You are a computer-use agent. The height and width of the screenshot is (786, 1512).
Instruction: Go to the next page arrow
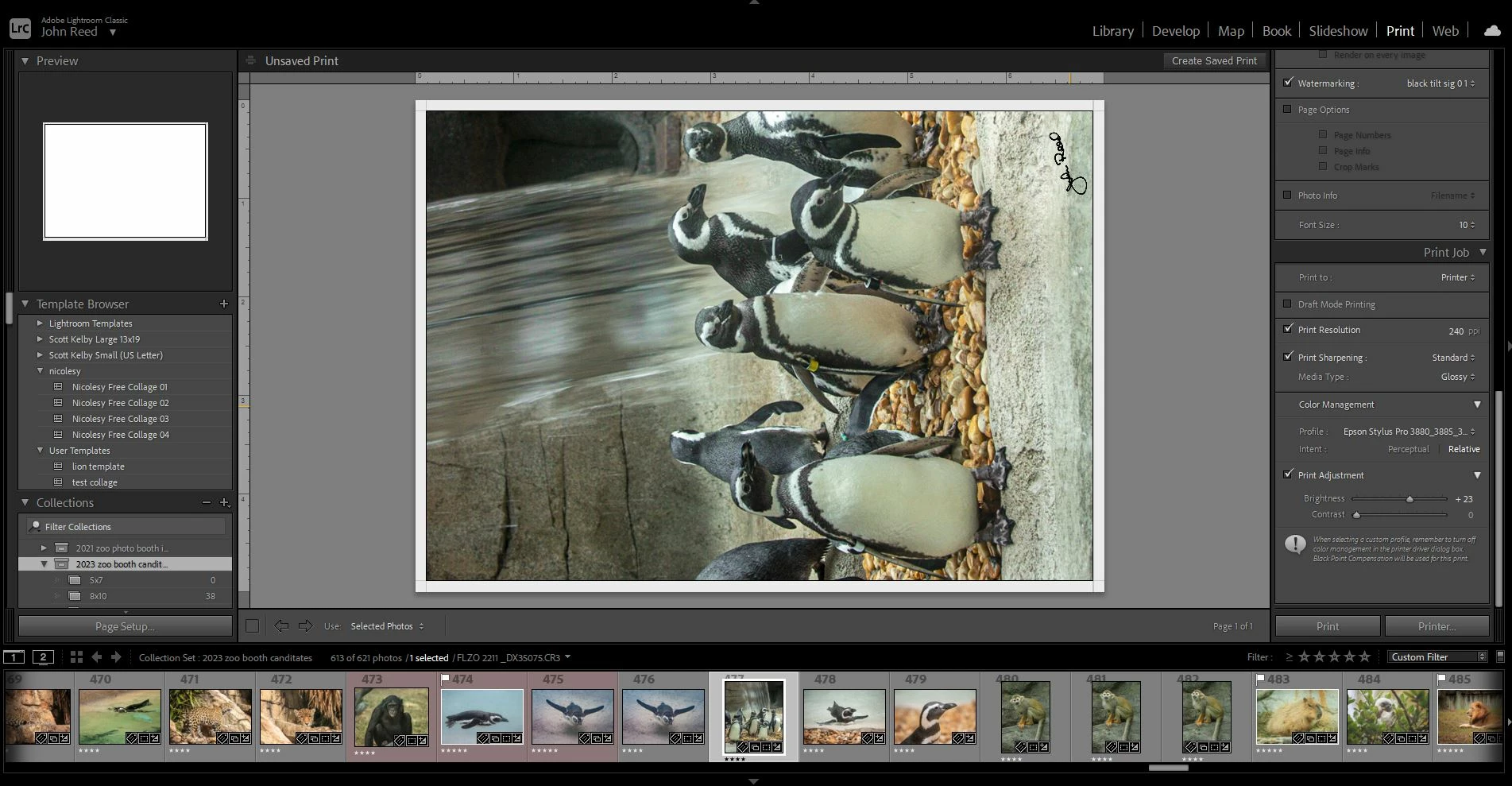click(x=306, y=626)
